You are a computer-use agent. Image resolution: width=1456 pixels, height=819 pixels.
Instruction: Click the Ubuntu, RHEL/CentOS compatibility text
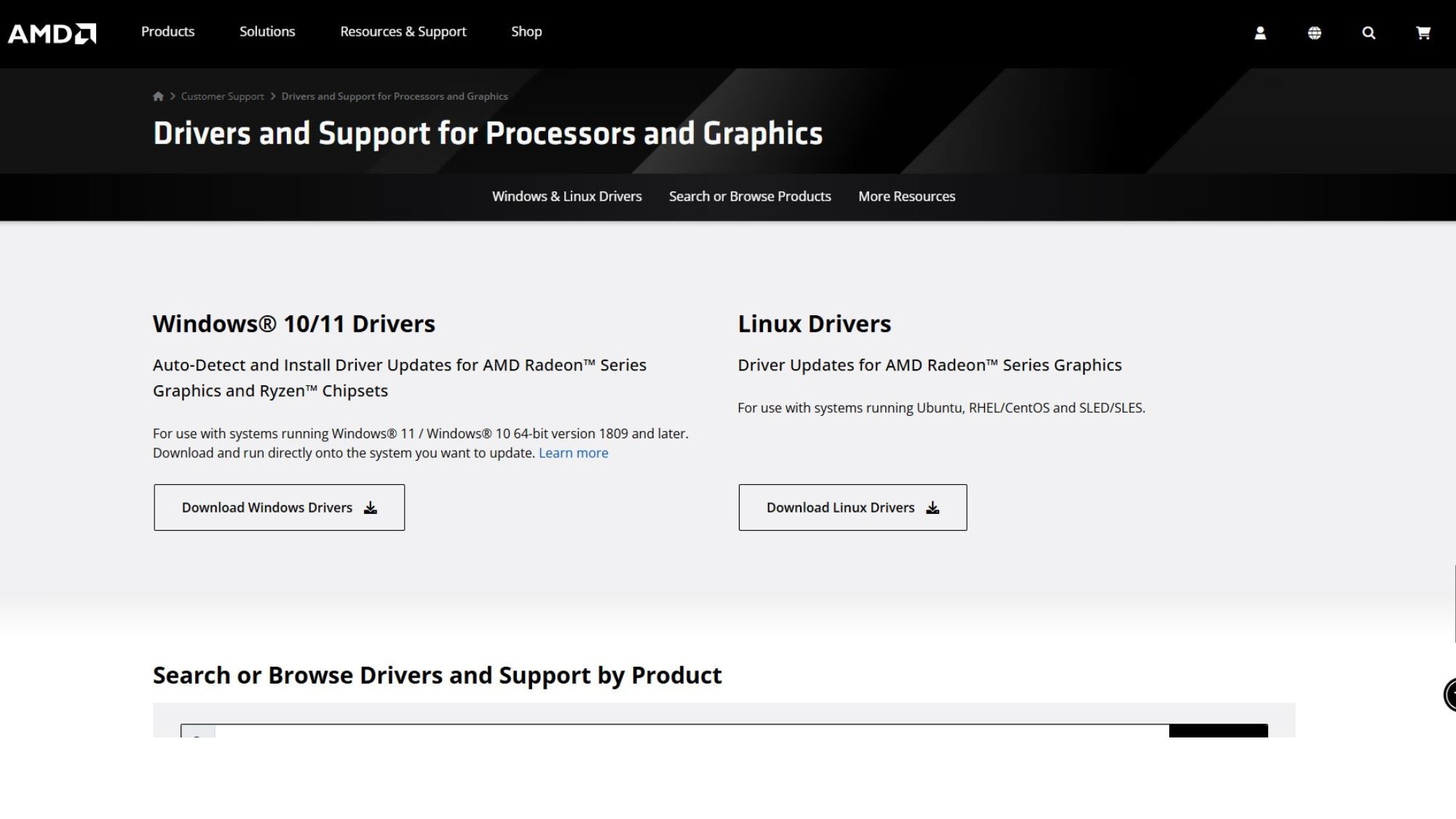(941, 408)
